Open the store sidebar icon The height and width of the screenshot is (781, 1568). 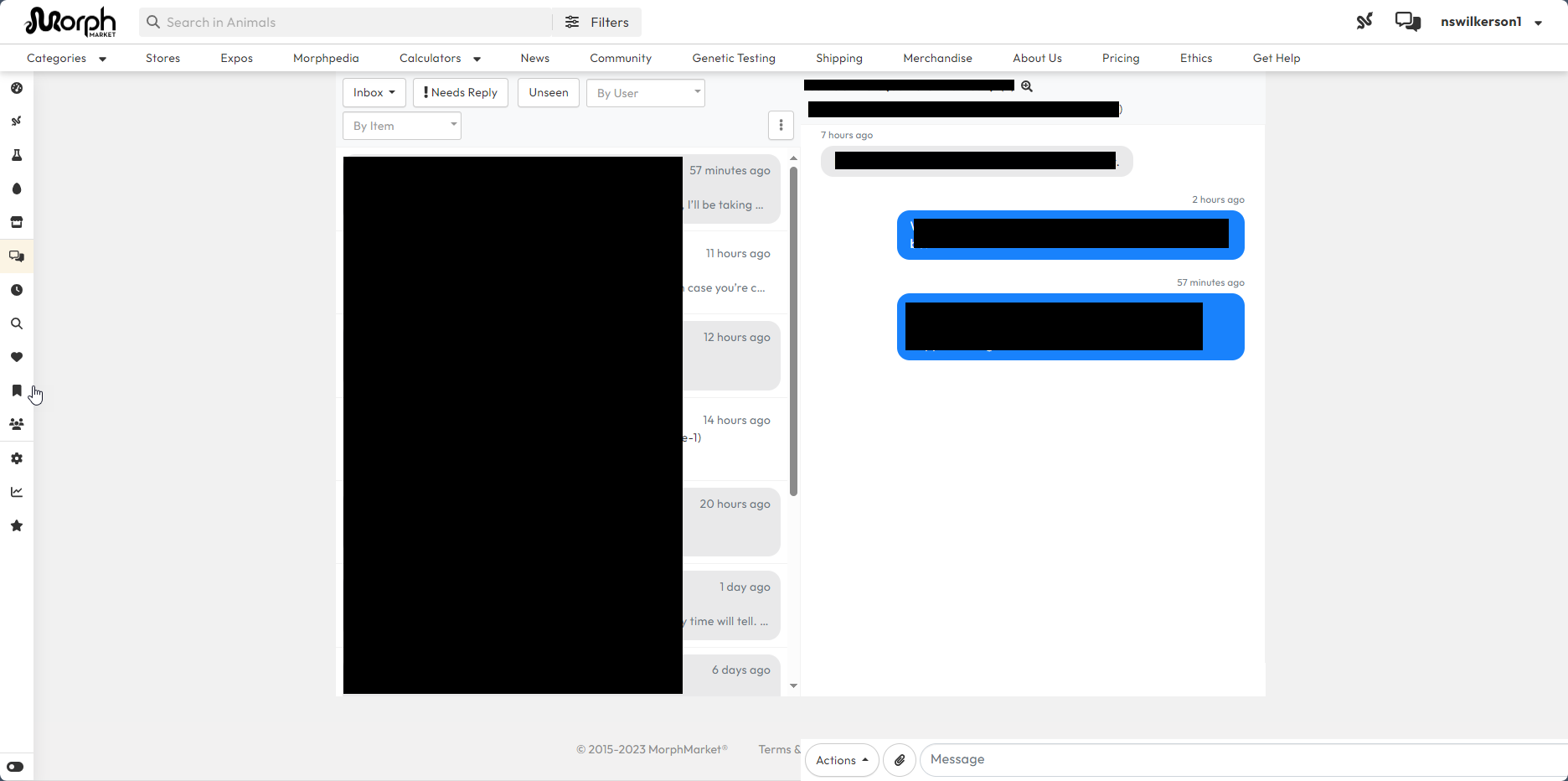coord(17,222)
